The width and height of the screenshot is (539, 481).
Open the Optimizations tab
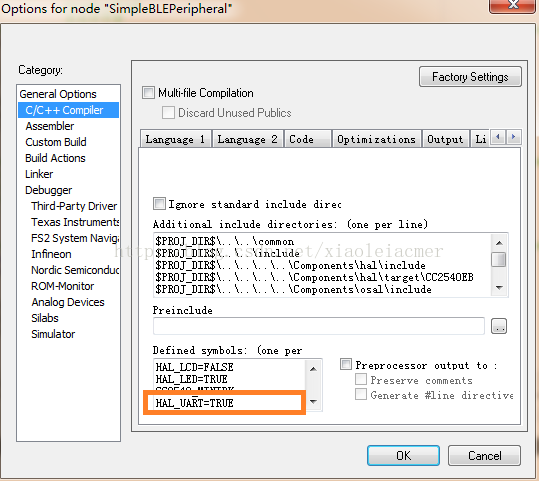tap(376, 139)
